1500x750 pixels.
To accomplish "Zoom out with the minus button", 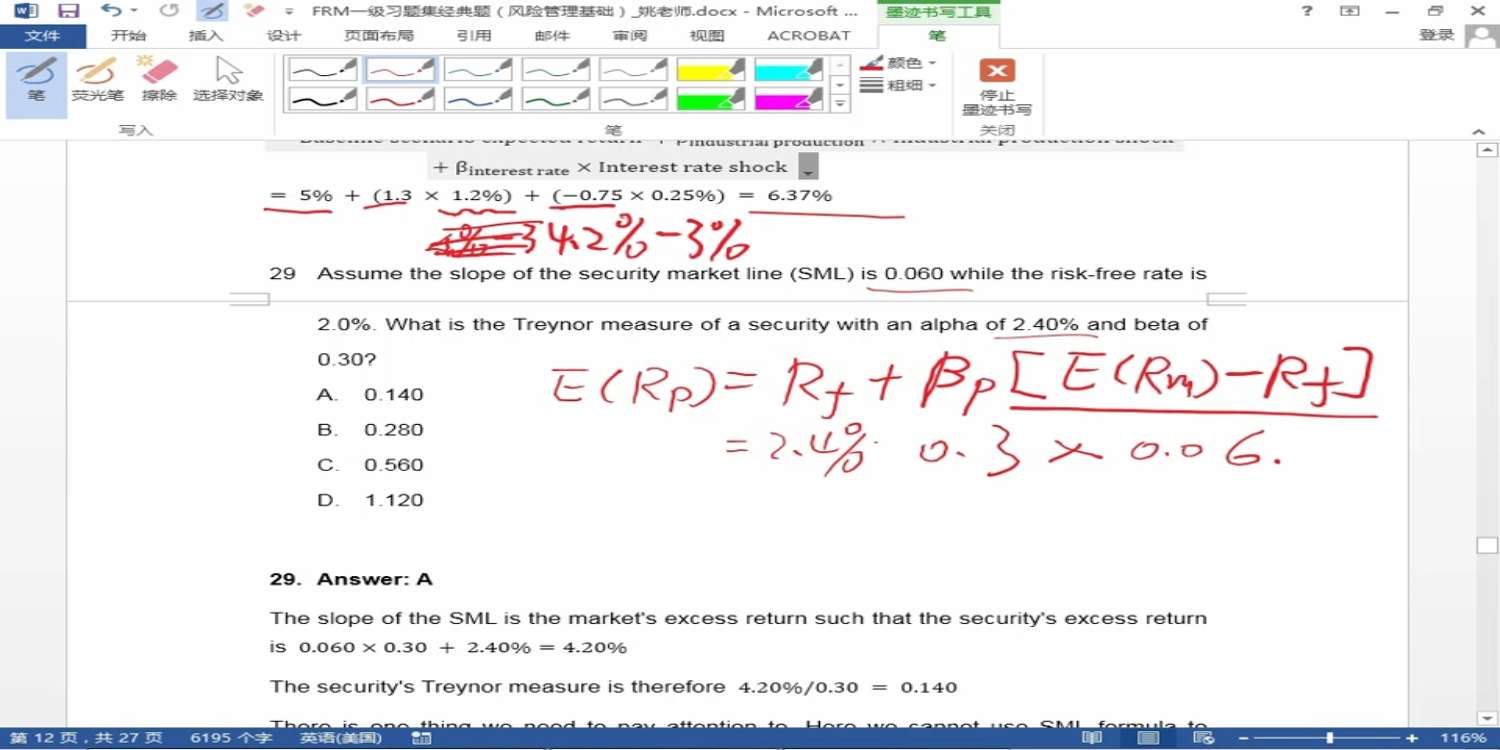I will click(x=1243, y=738).
